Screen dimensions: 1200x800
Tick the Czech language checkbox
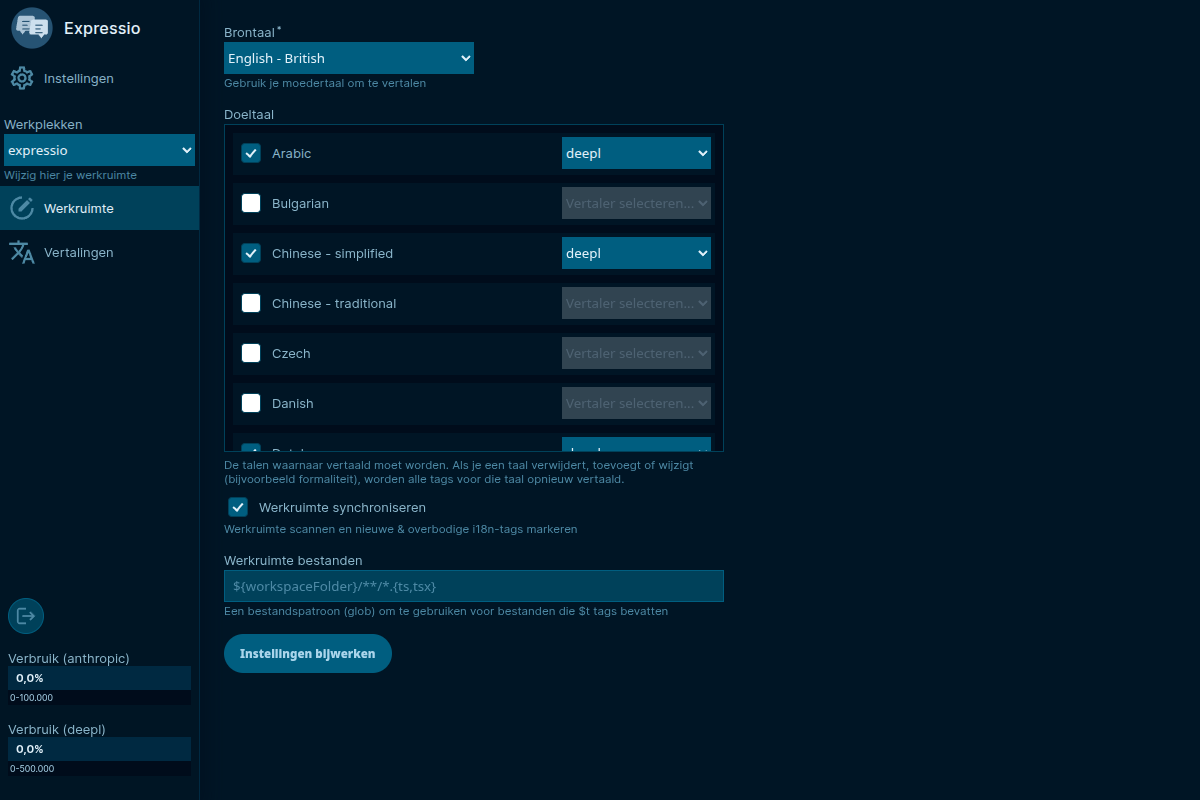pyautogui.click(x=251, y=353)
